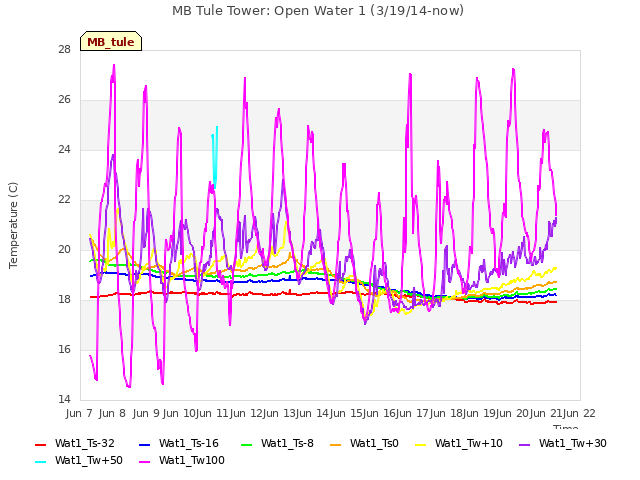Click the blue Wat1_Ts-16 legend swatch
Viewport: 640px width, 480px height.
coord(144,444)
